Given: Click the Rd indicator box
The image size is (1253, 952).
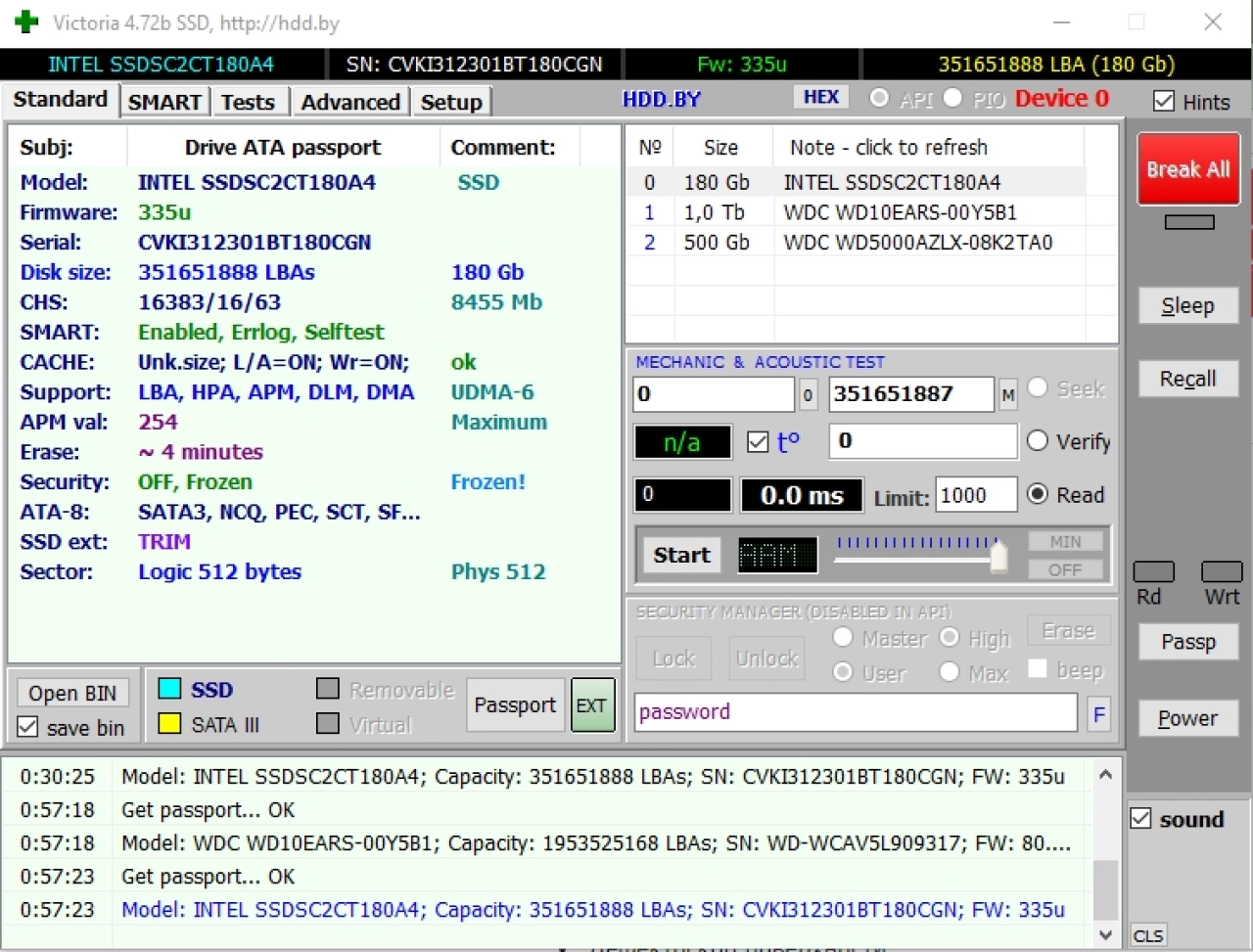Looking at the screenshot, I should 1153,571.
